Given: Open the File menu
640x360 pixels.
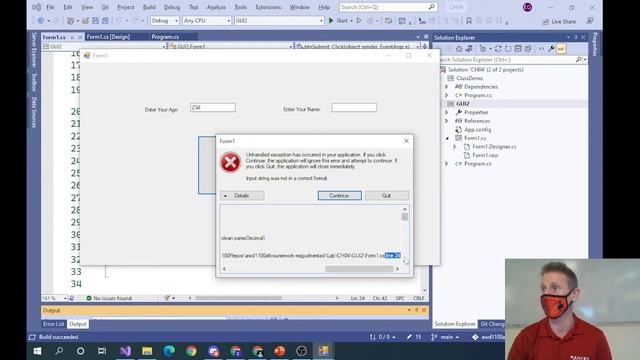Looking at the screenshot, I should tap(50, 7).
